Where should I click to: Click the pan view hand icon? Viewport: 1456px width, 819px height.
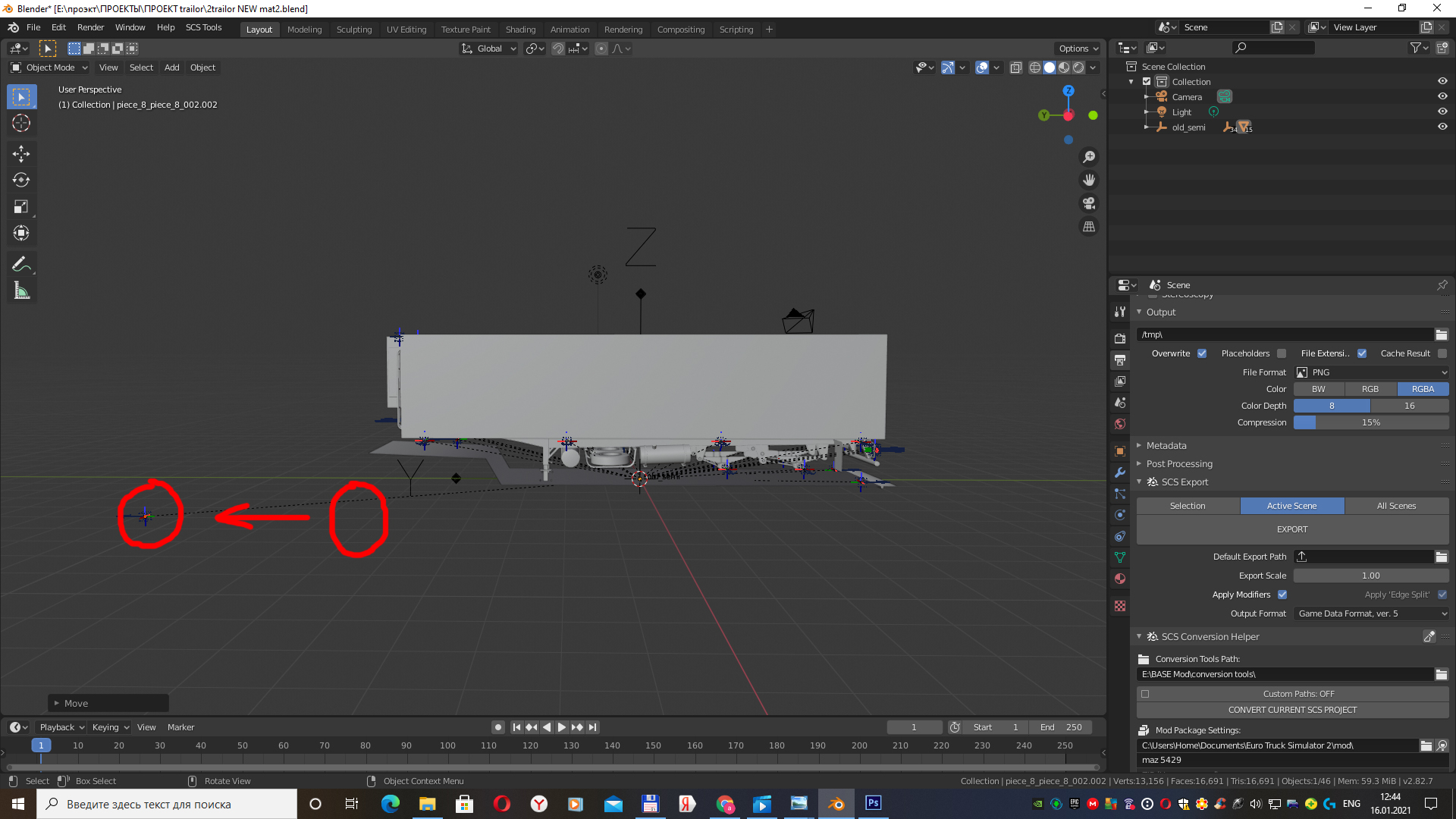(x=1089, y=180)
